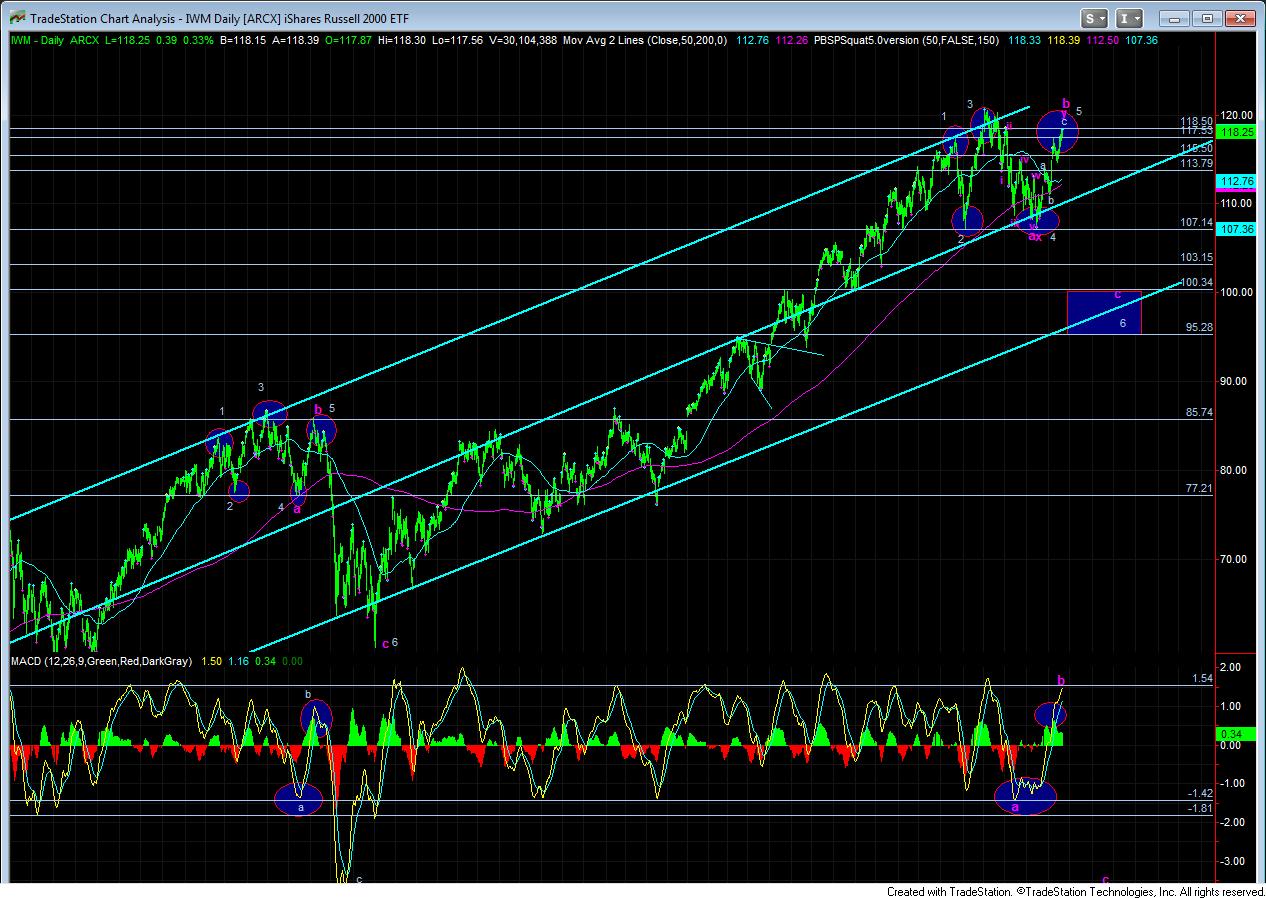Select the '103.15' horizontal line label
Screen dimensions: 1266x898
coord(1197,257)
